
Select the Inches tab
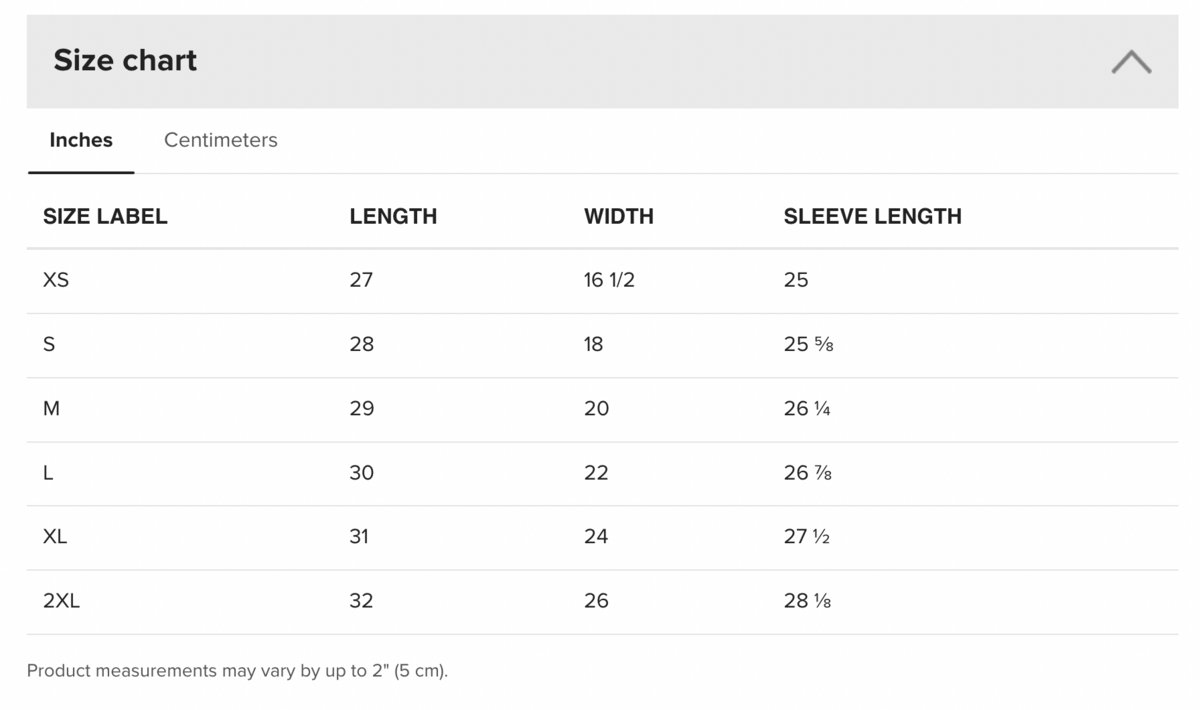[81, 140]
